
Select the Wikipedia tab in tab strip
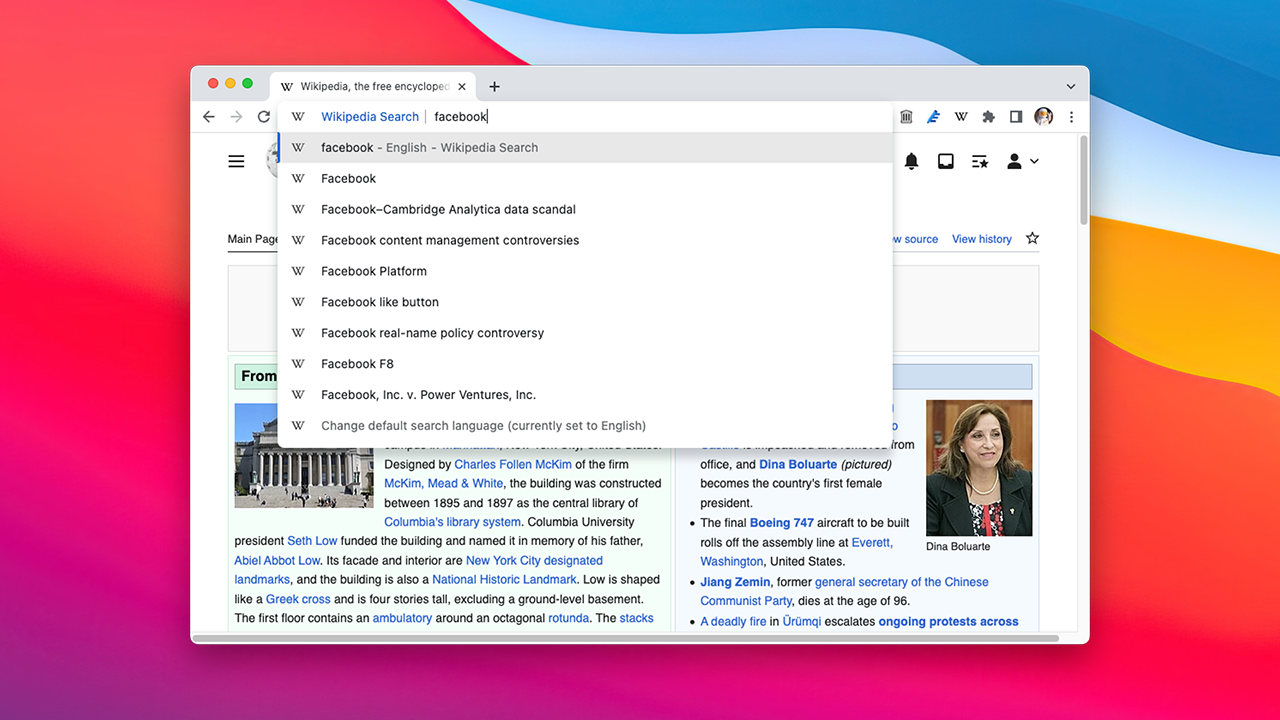[x=373, y=87]
